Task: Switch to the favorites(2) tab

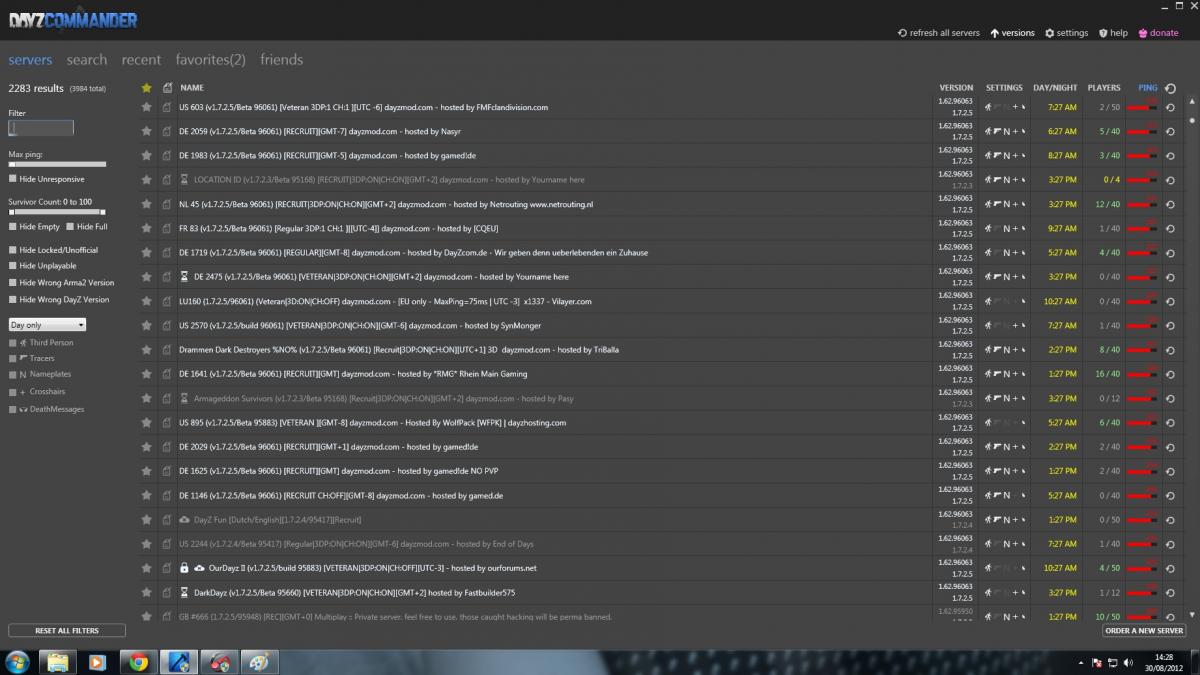Action: point(210,60)
